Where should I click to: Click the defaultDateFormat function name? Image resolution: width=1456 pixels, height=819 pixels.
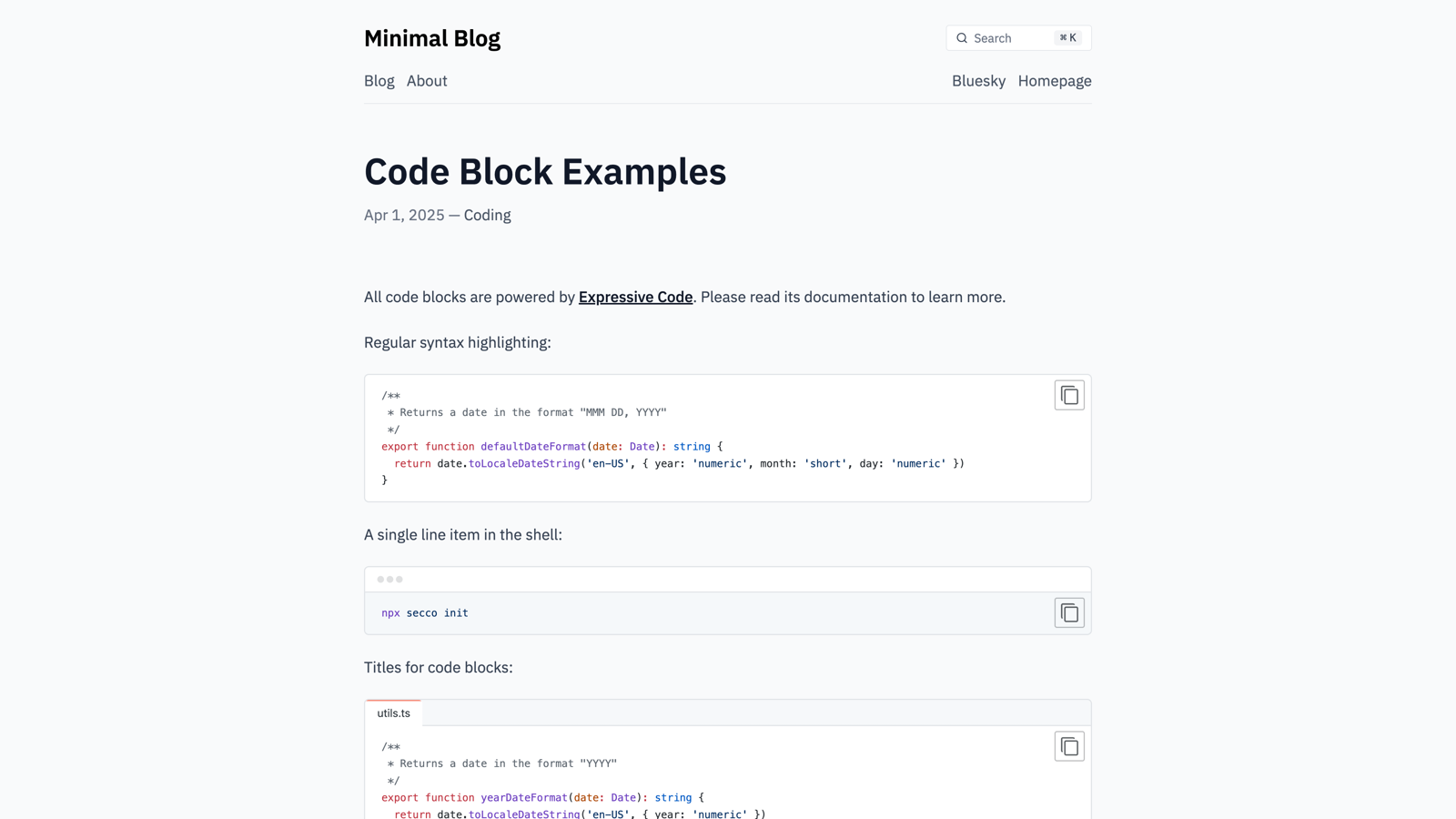click(533, 447)
